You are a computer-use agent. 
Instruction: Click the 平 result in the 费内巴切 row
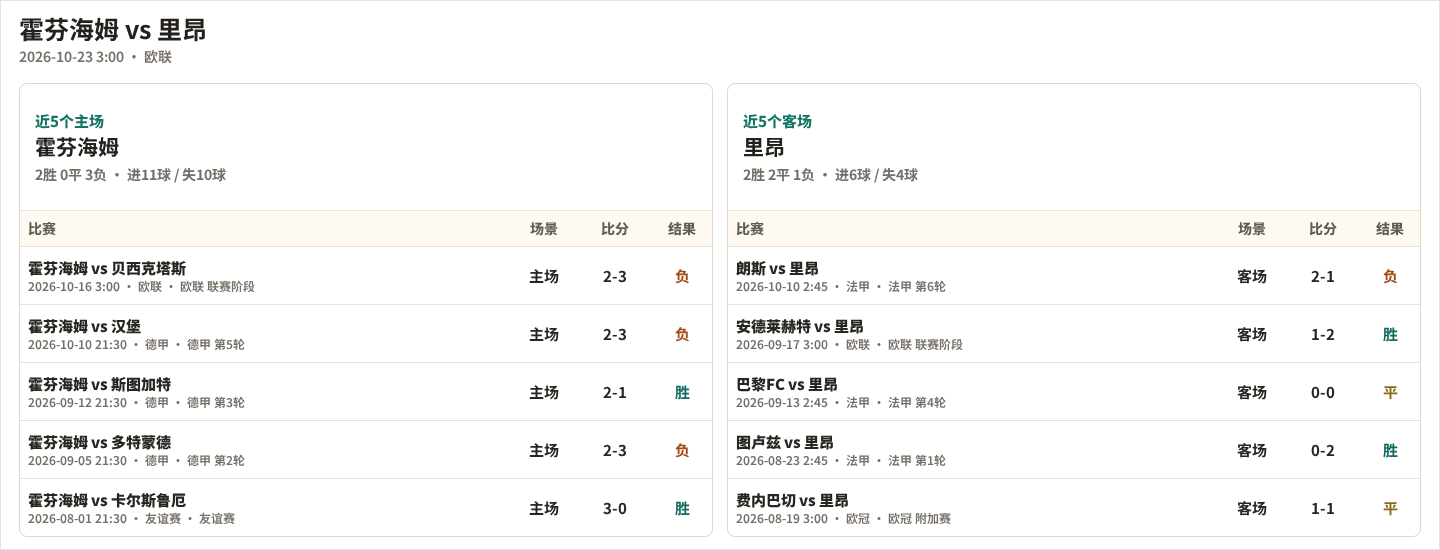coord(1390,508)
